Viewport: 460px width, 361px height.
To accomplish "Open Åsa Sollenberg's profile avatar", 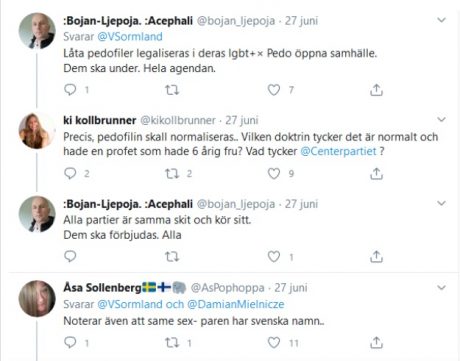I will click(37, 298).
